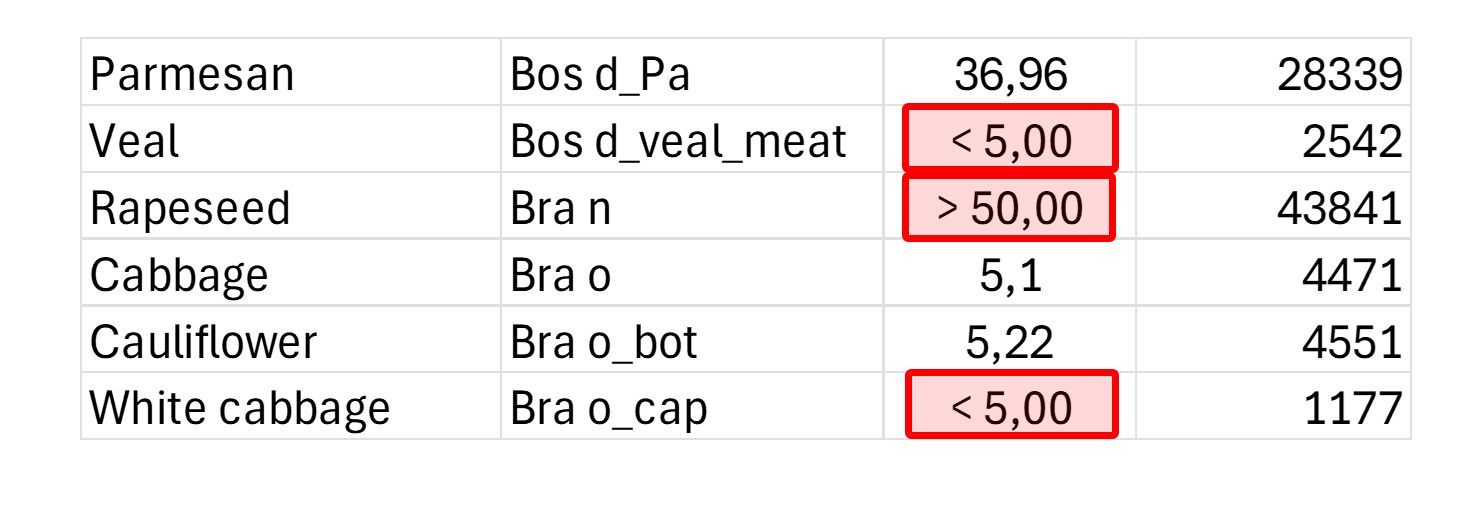
Task: Click the Cabbage name cell
Action: click(290, 274)
